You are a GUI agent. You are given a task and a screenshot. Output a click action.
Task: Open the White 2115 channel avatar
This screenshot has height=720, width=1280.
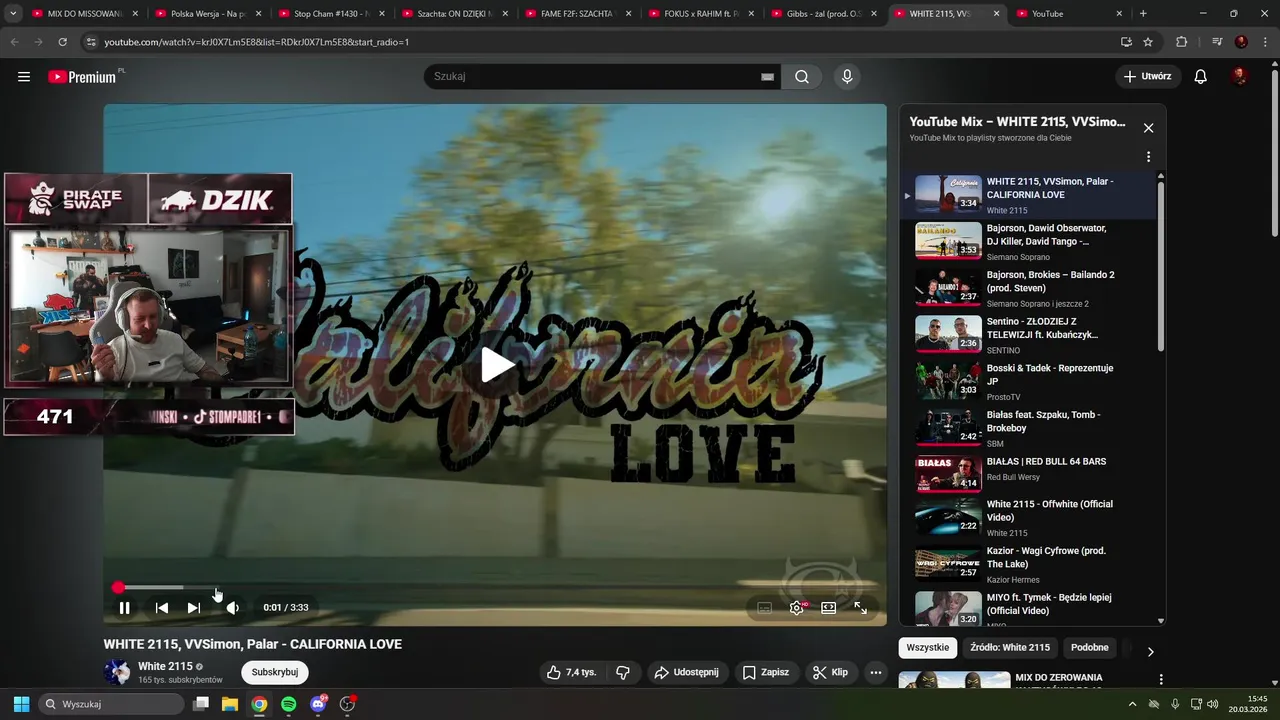pos(117,672)
